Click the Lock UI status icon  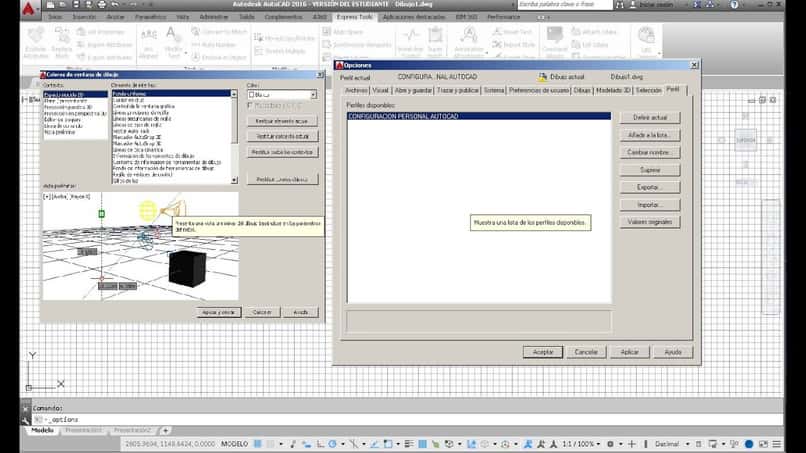[x=712, y=444]
